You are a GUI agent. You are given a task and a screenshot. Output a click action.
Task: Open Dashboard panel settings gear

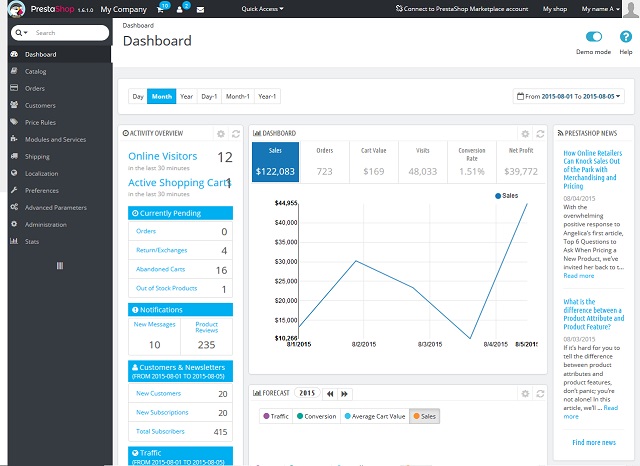tap(525, 133)
